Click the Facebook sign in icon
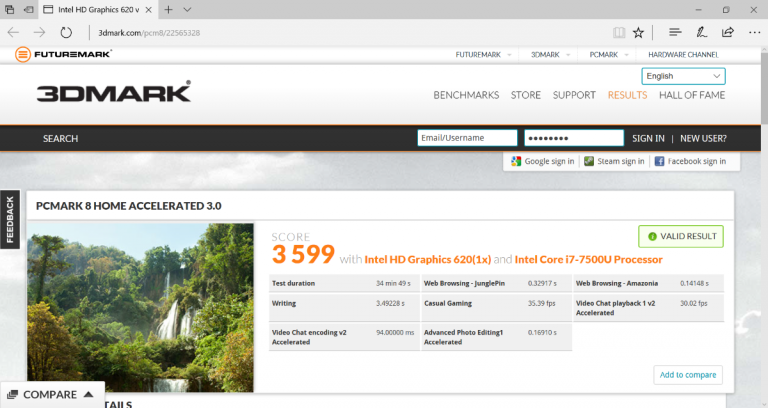 coord(660,161)
